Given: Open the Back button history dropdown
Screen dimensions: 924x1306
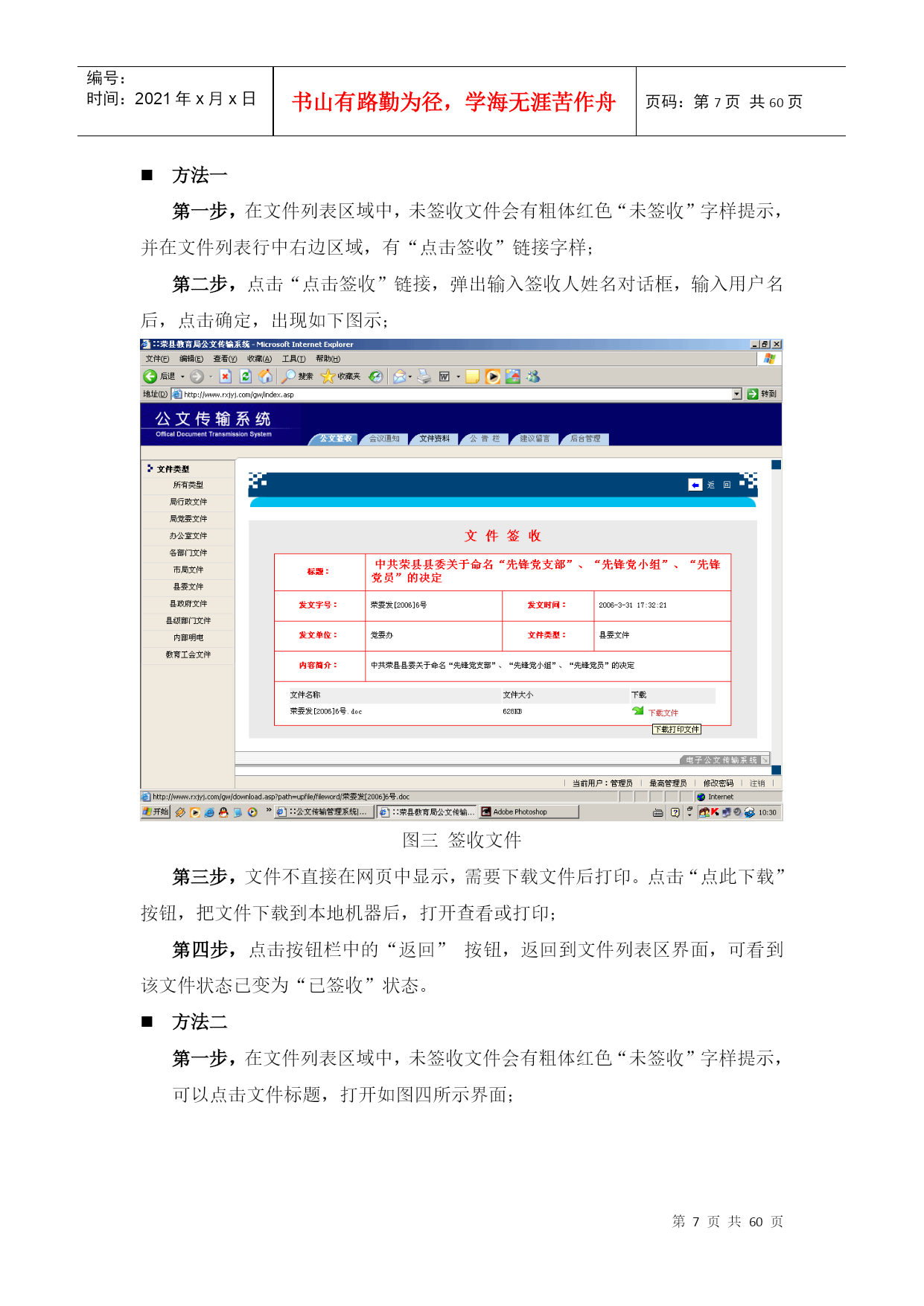Looking at the screenshot, I should (x=182, y=377).
